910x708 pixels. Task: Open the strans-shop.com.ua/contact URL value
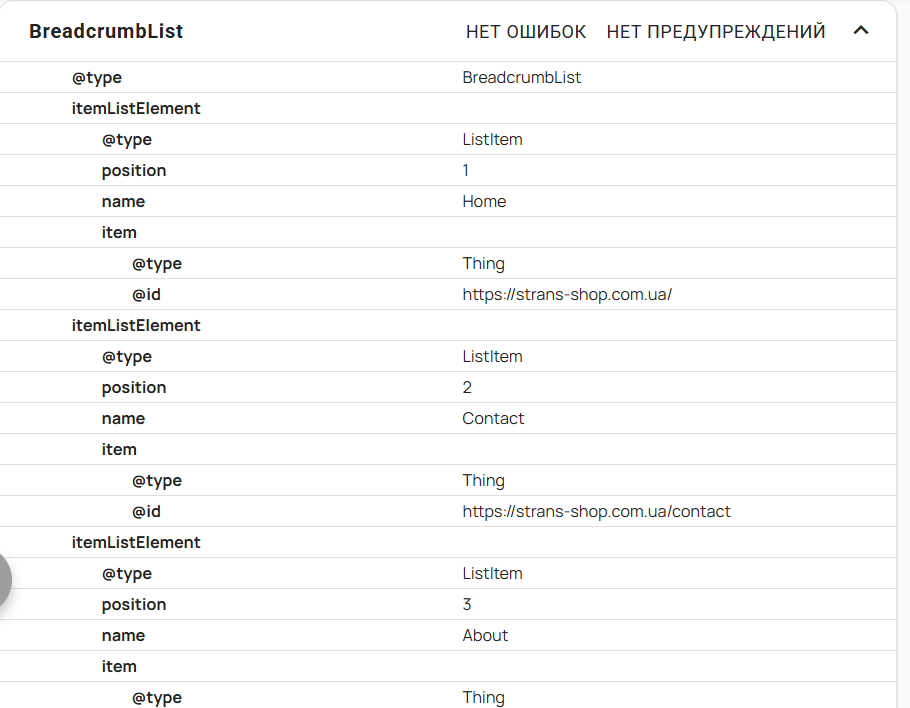point(596,511)
